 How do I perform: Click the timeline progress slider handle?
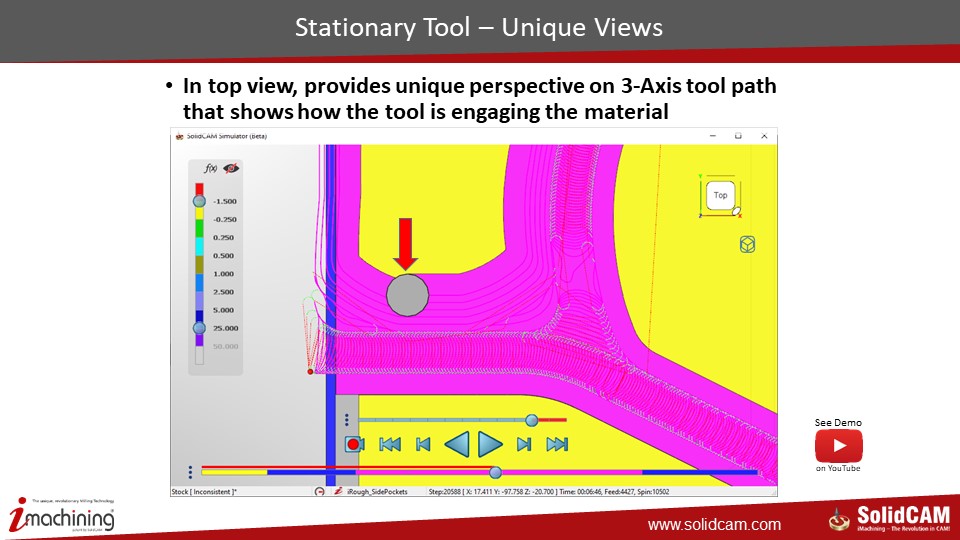pyautogui.click(x=495, y=472)
